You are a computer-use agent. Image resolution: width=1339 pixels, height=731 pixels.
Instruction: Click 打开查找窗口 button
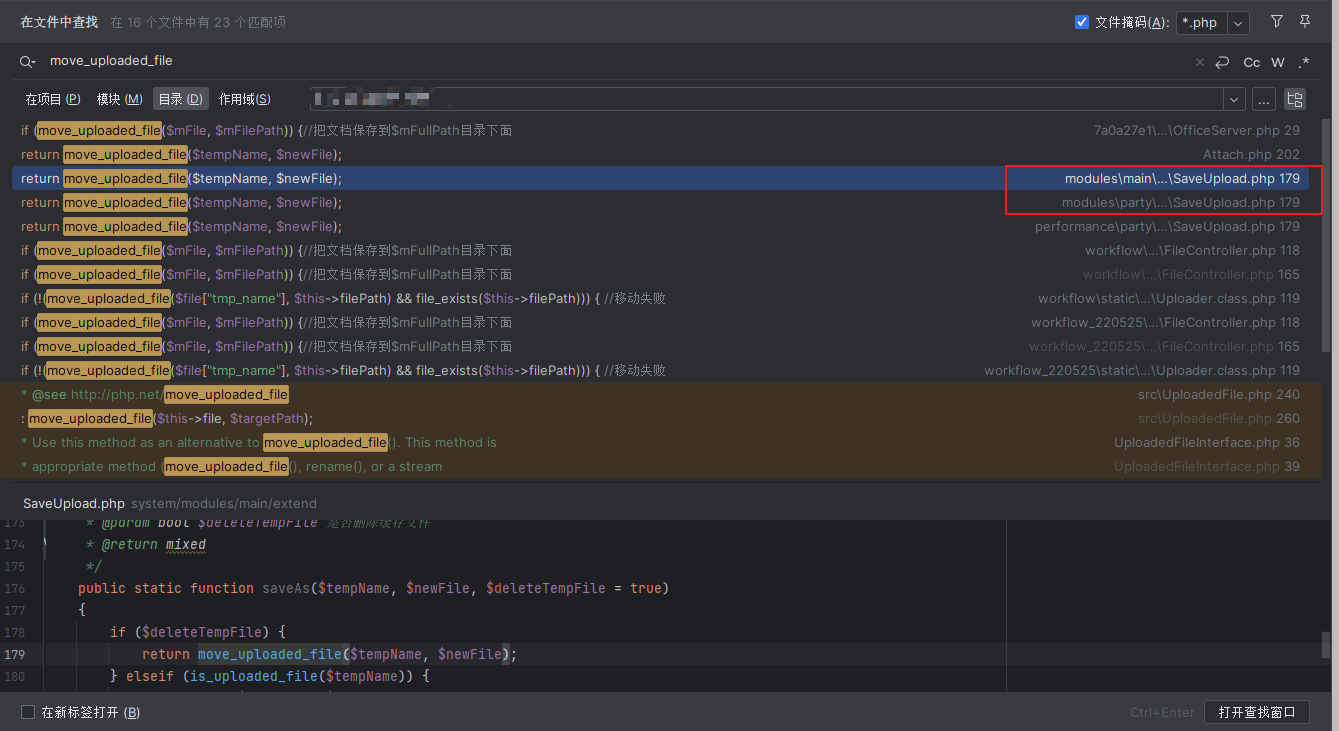click(x=1257, y=712)
